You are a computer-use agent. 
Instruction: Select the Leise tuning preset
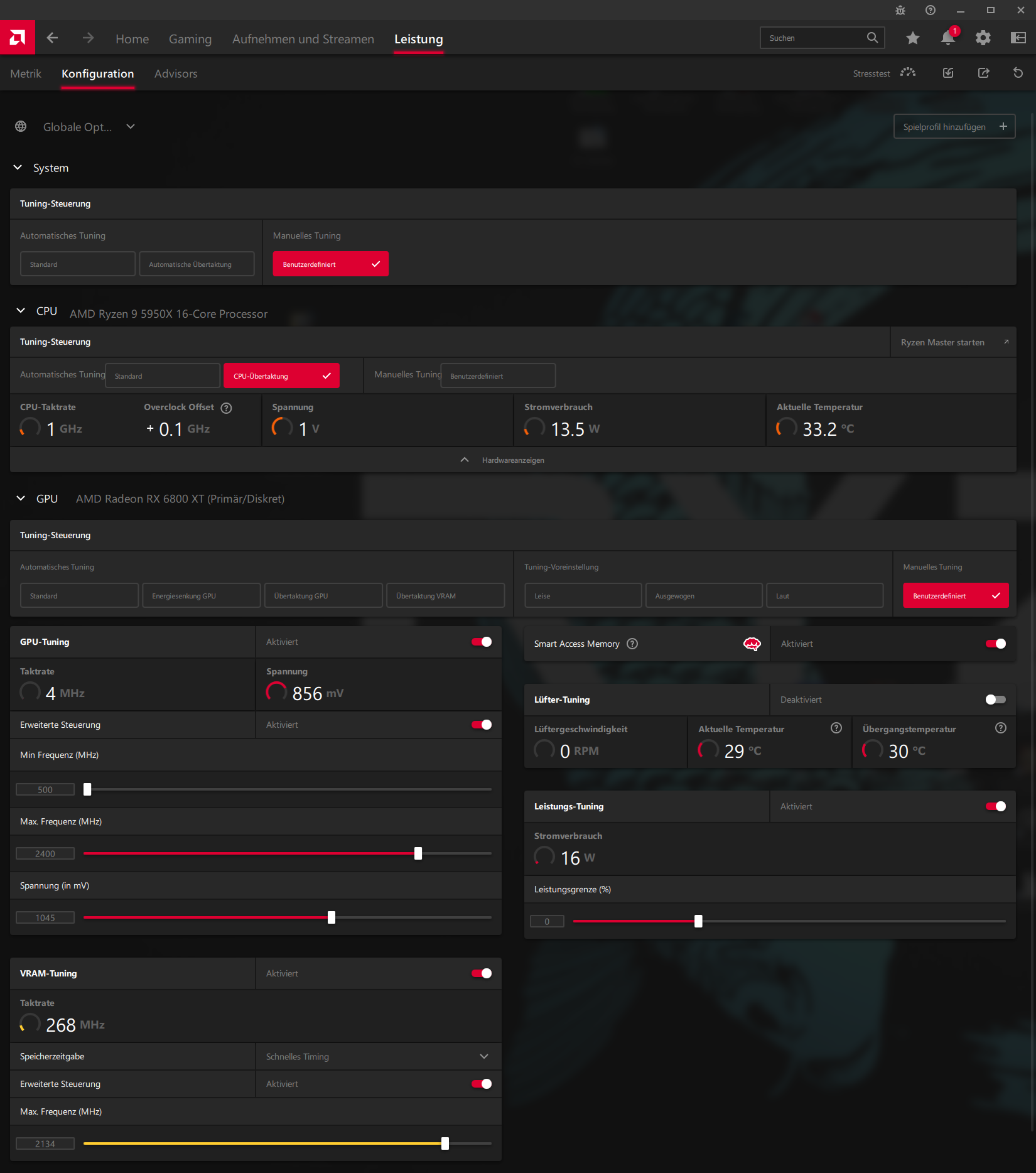[583, 595]
